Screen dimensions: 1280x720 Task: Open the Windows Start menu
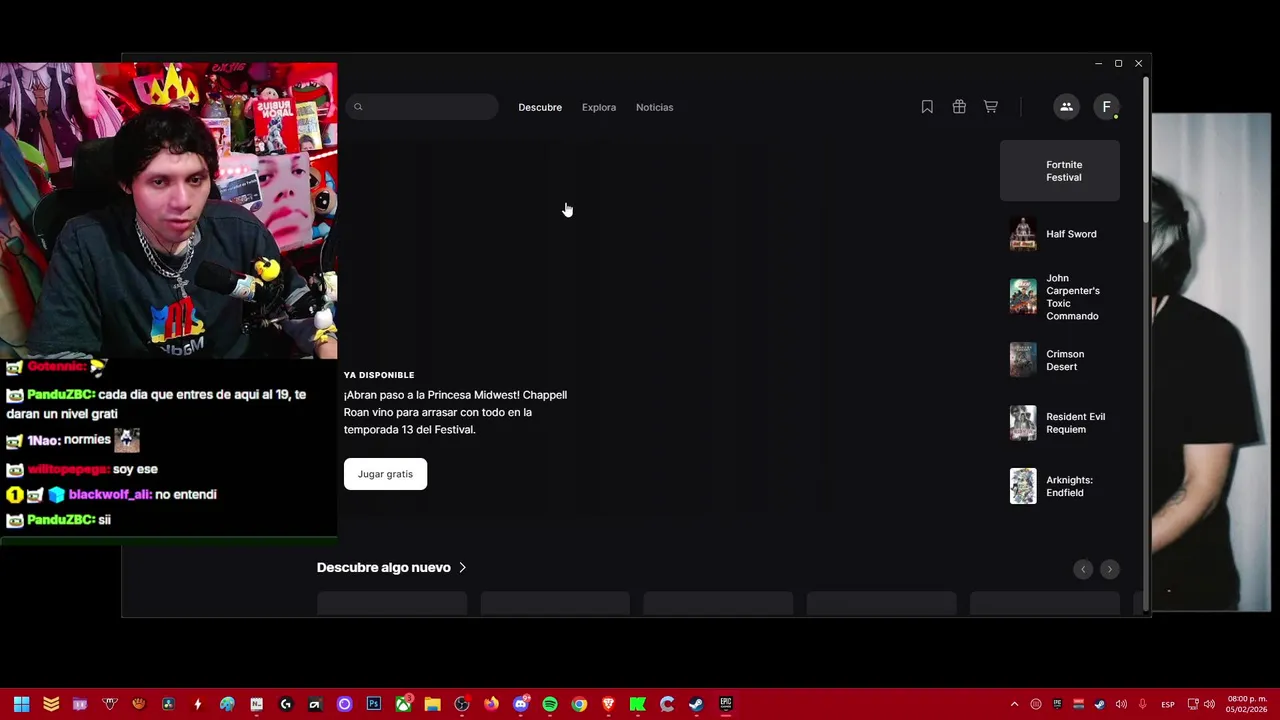tap(21, 704)
